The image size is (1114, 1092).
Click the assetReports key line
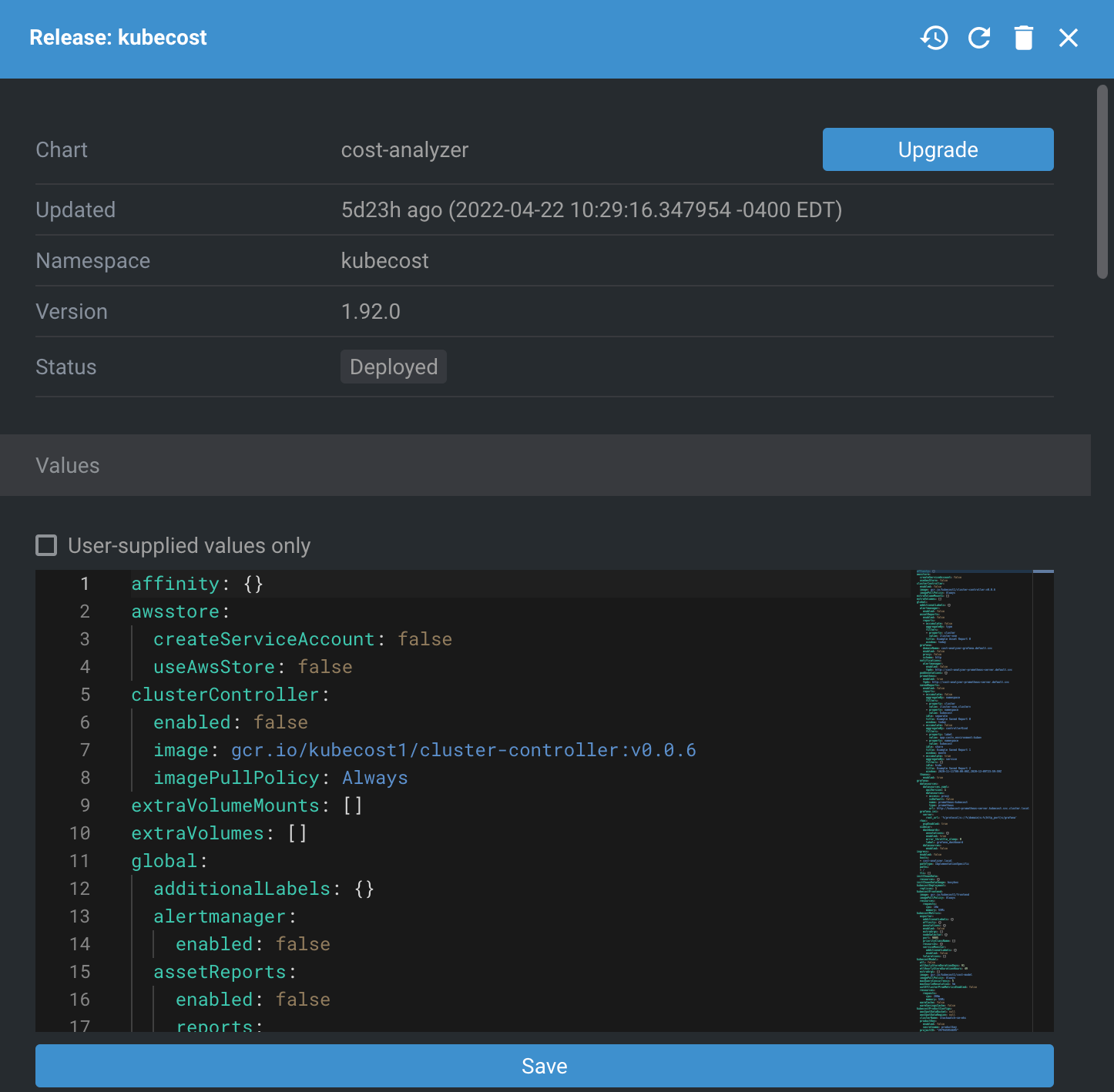225,972
